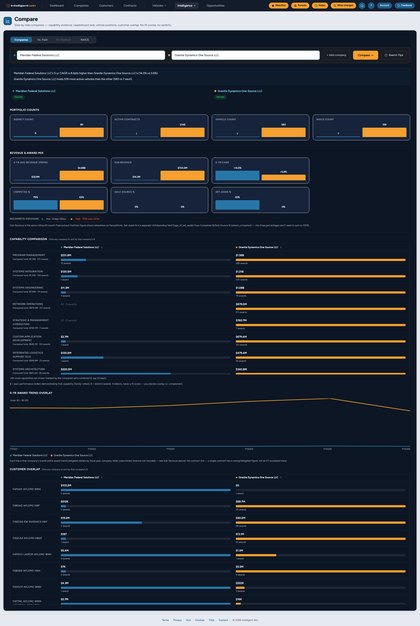Sort capability comparison by Granite Dynamics header
This screenshot has width=420, height=626.
point(259,248)
